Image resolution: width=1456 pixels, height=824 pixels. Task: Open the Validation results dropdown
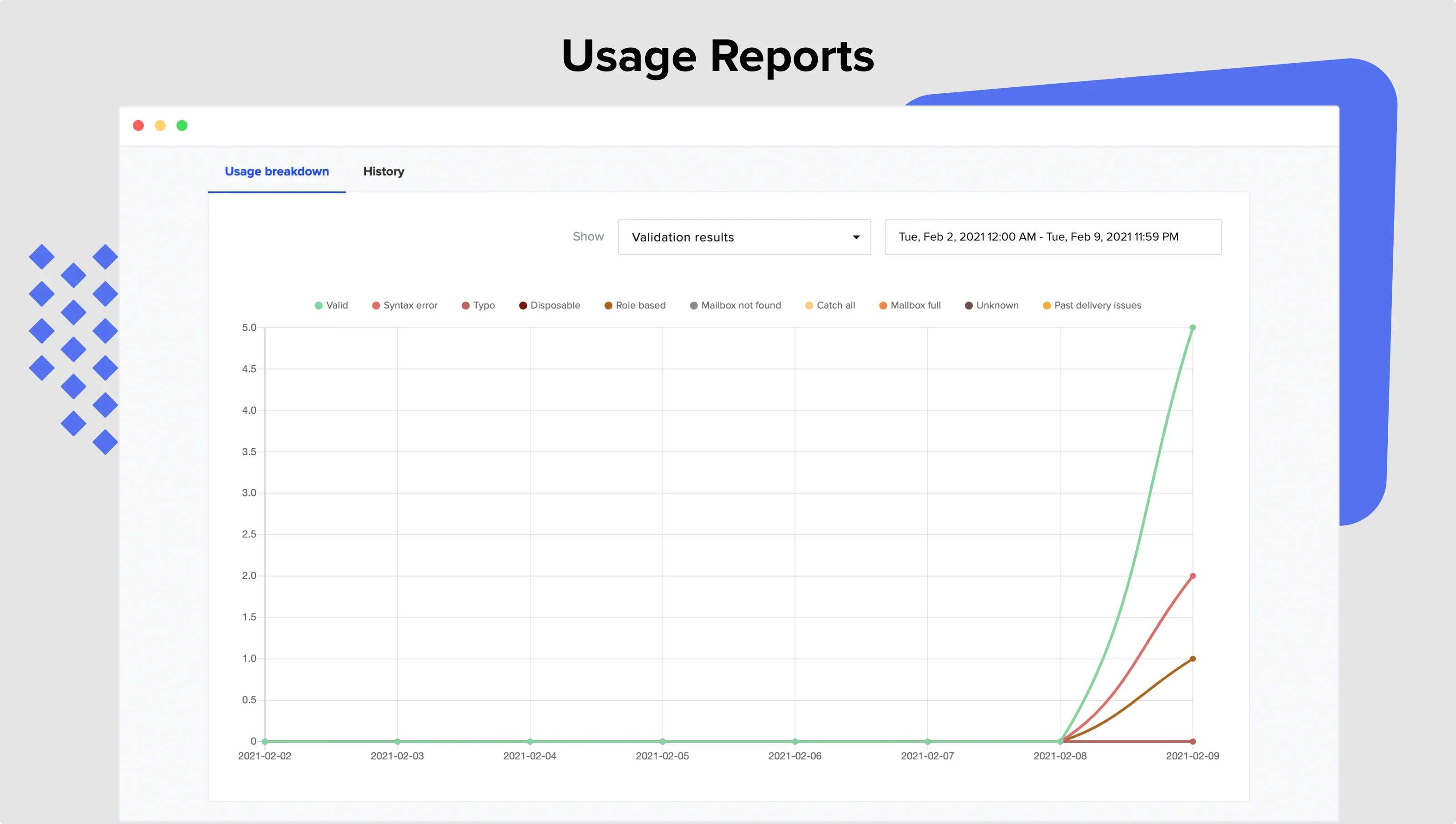736,237
